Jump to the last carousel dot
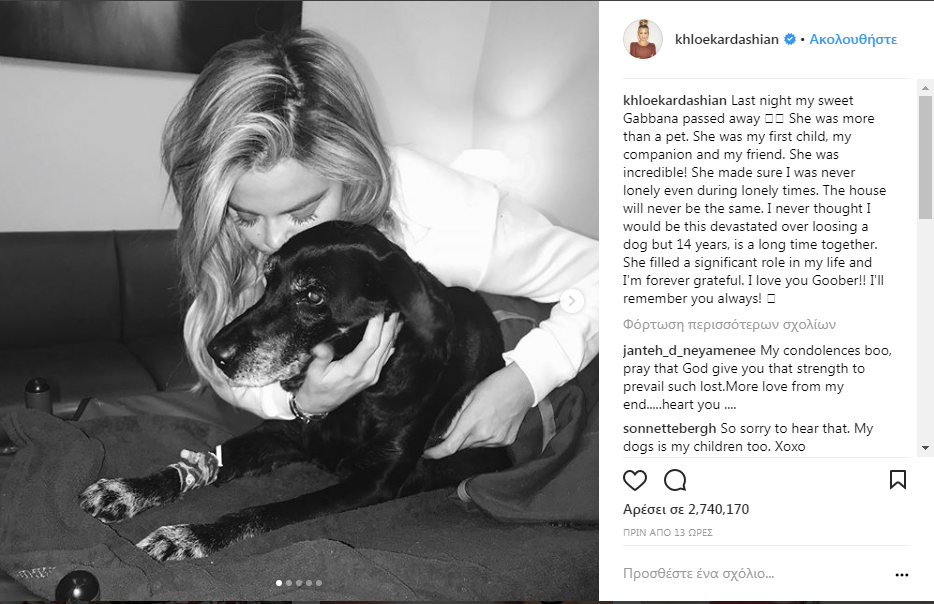 319,583
